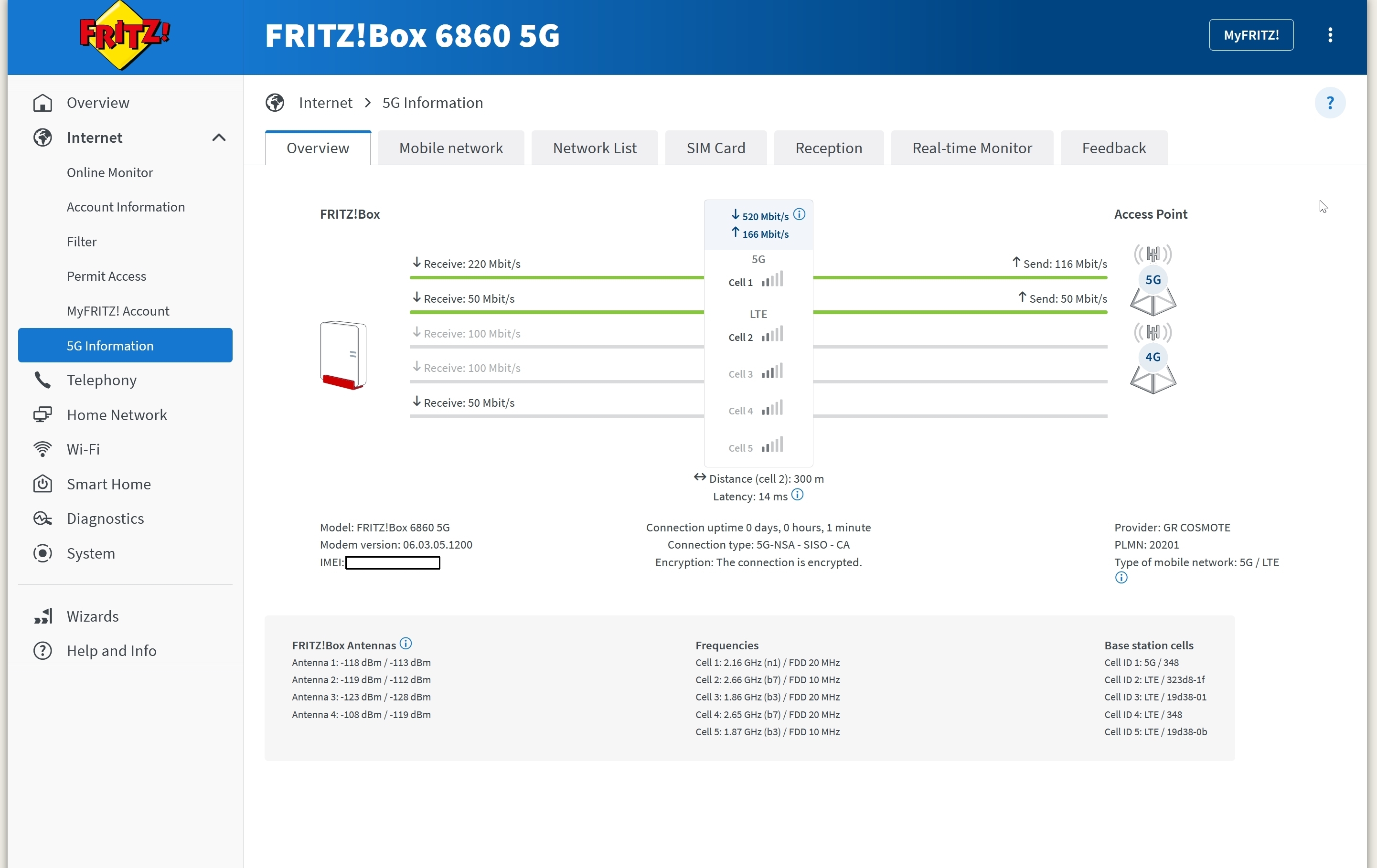The height and width of the screenshot is (868, 1377).
Task: Click the Help and Info question icon
Action: coord(43,651)
